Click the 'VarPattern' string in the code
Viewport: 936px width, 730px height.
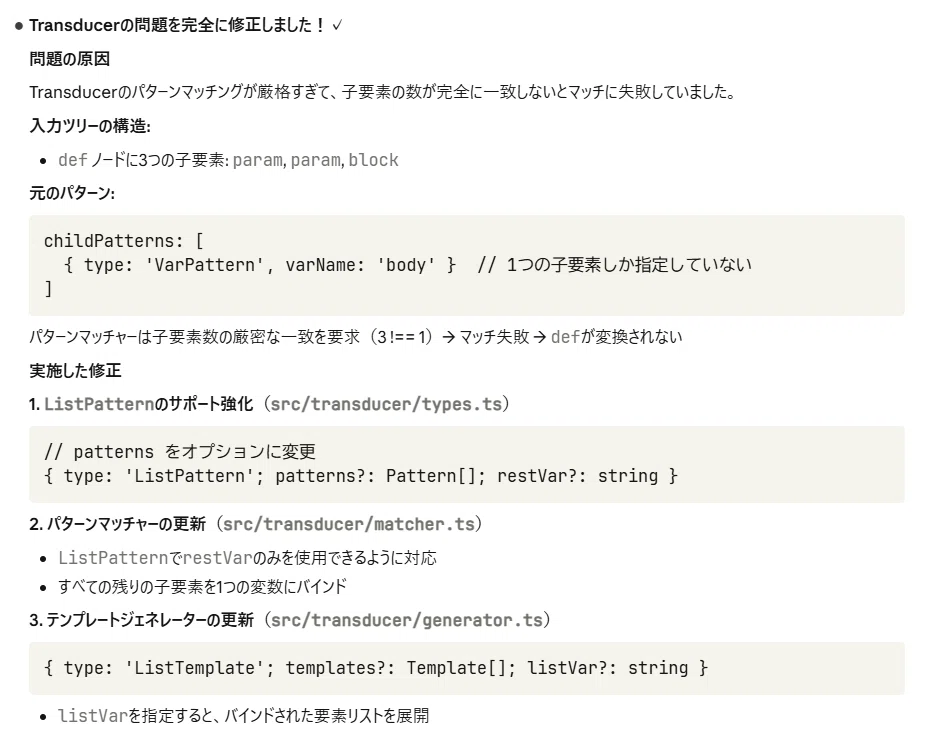click(x=204, y=265)
